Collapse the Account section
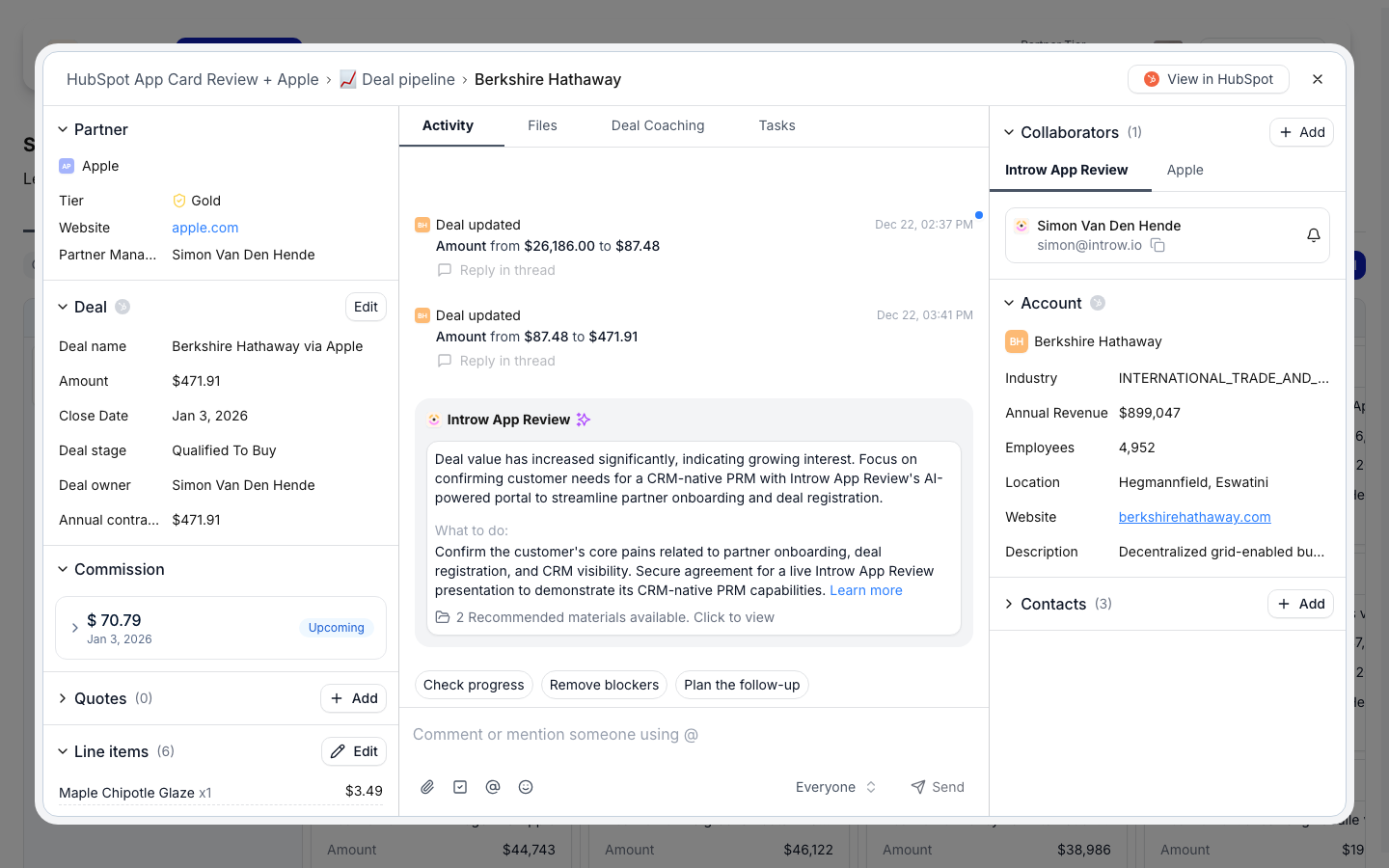The image size is (1389, 868). tap(1009, 303)
